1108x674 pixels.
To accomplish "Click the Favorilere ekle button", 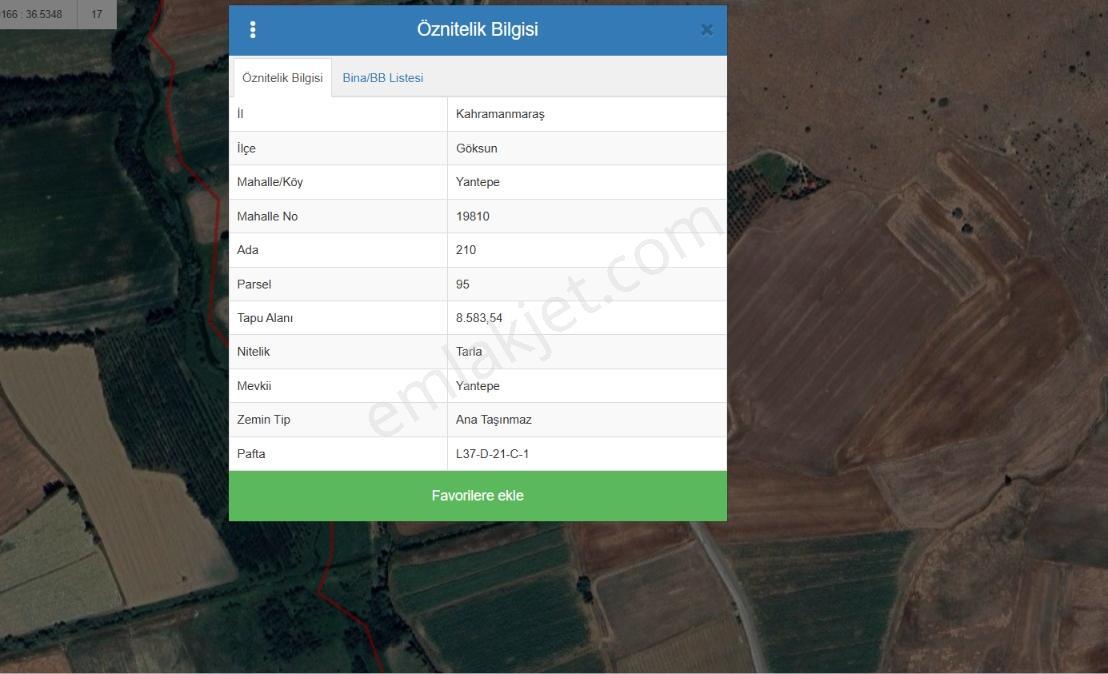I will click(478, 496).
